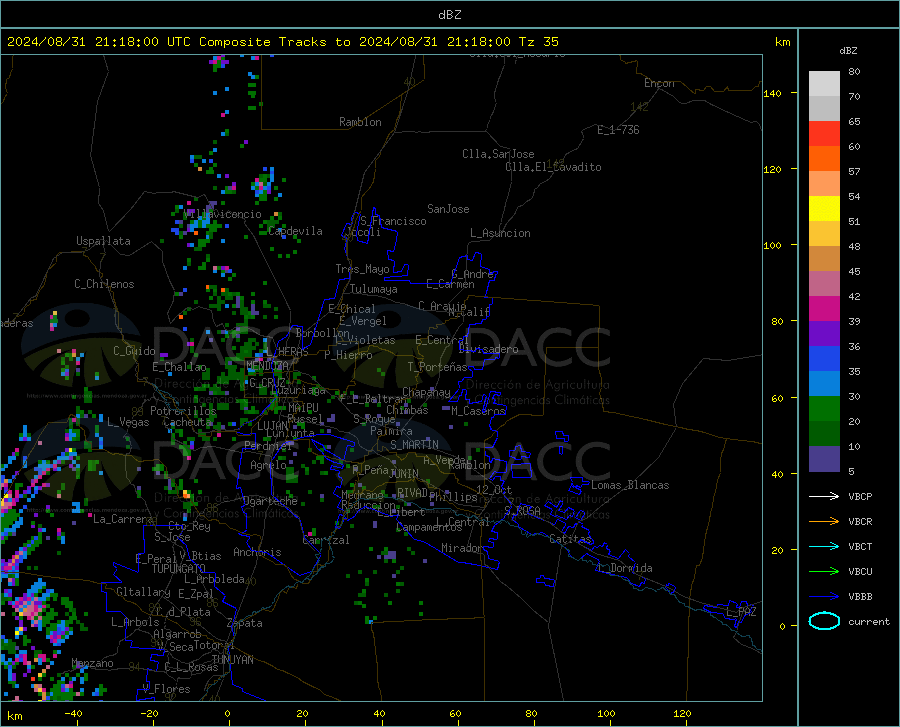900x727 pixels.
Task: Click the Lomas_Blancas map label
Action: tap(630, 485)
